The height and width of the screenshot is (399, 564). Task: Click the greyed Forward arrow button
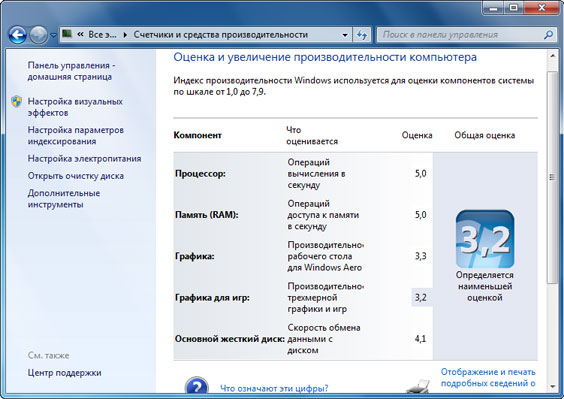(38, 35)
